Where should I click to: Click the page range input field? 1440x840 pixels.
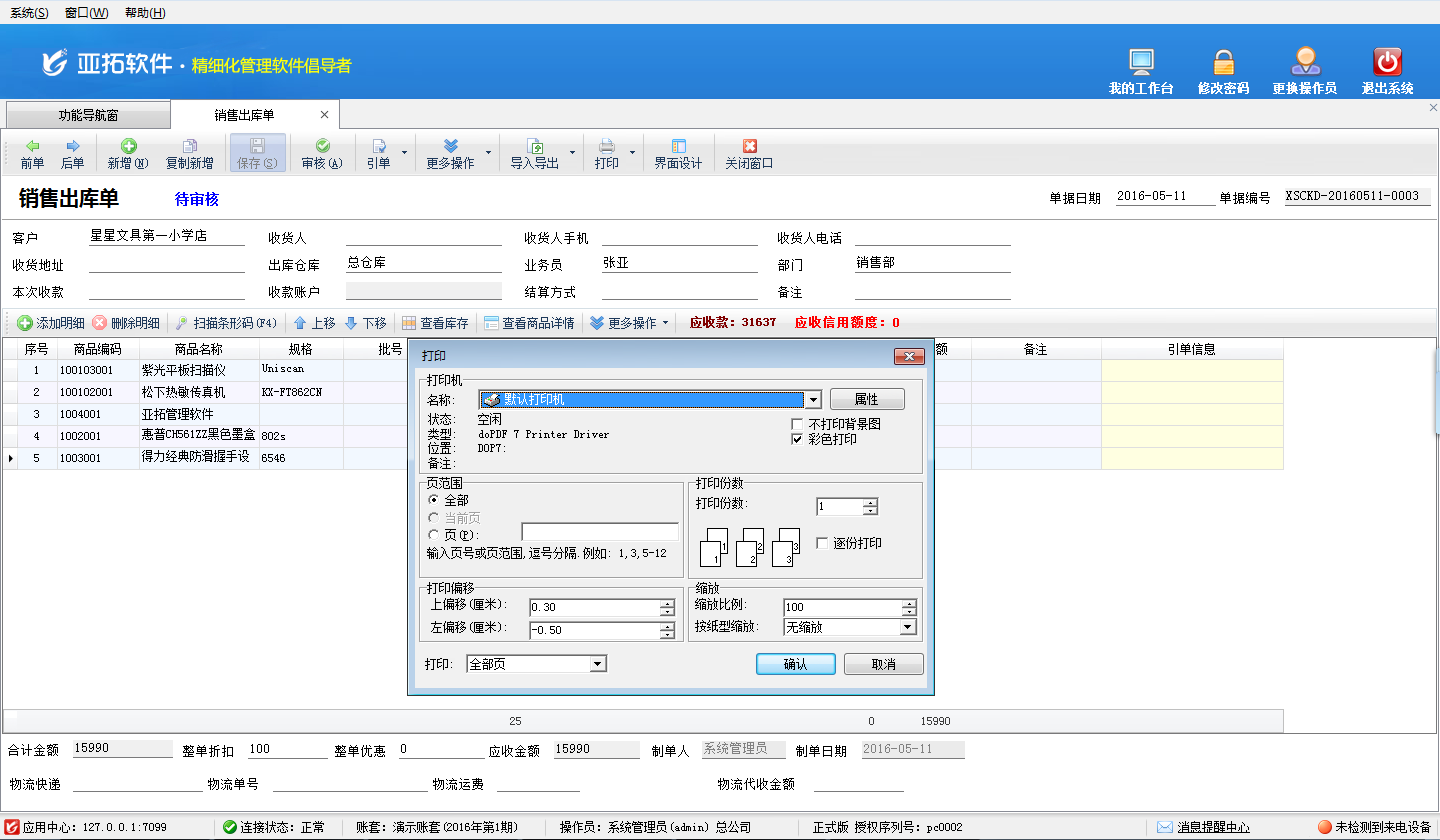point(599,532)
